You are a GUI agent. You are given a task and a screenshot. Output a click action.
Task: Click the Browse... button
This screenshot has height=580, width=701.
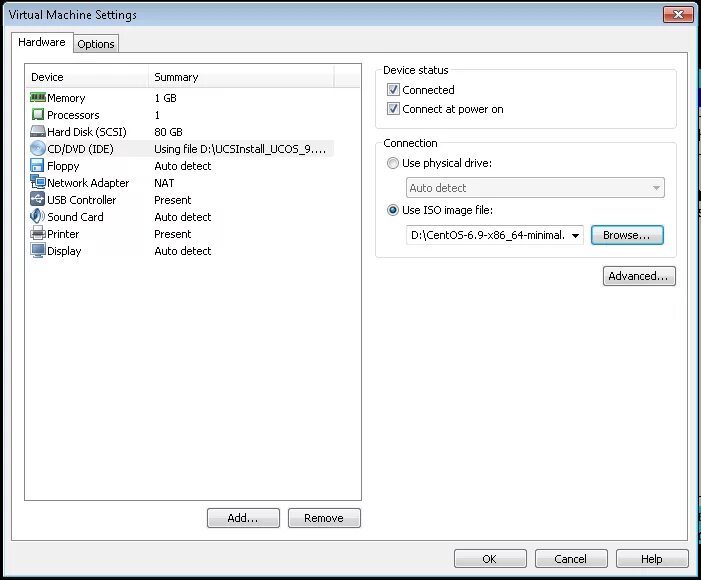pos(627,235)
